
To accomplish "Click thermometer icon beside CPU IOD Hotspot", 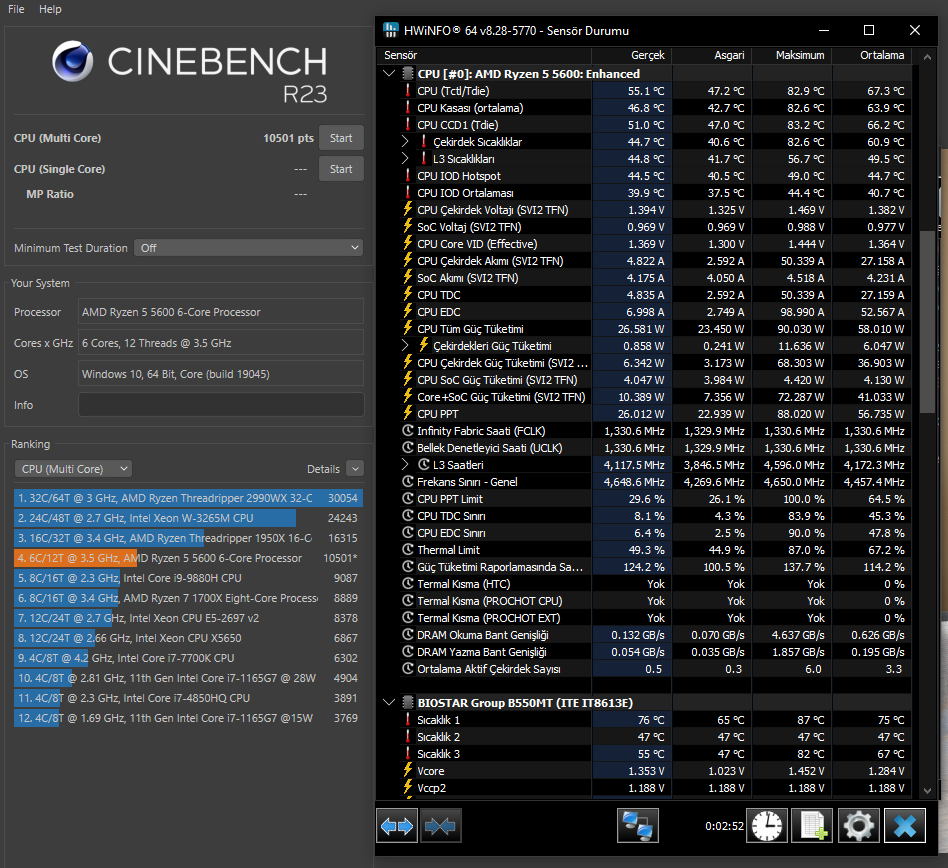I will [408, 176].
